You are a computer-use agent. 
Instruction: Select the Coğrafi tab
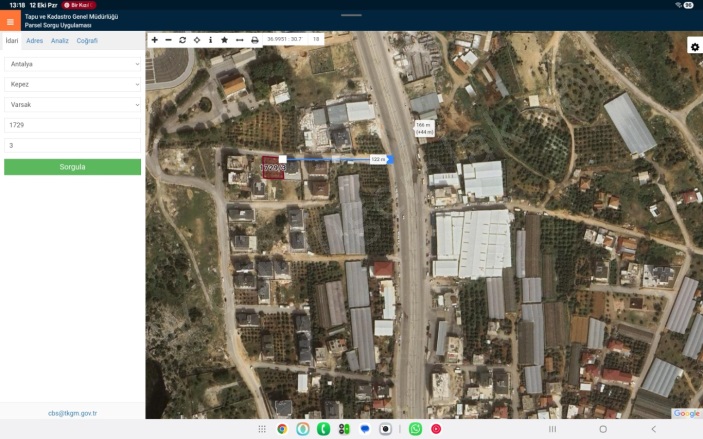tap(87, 41)
